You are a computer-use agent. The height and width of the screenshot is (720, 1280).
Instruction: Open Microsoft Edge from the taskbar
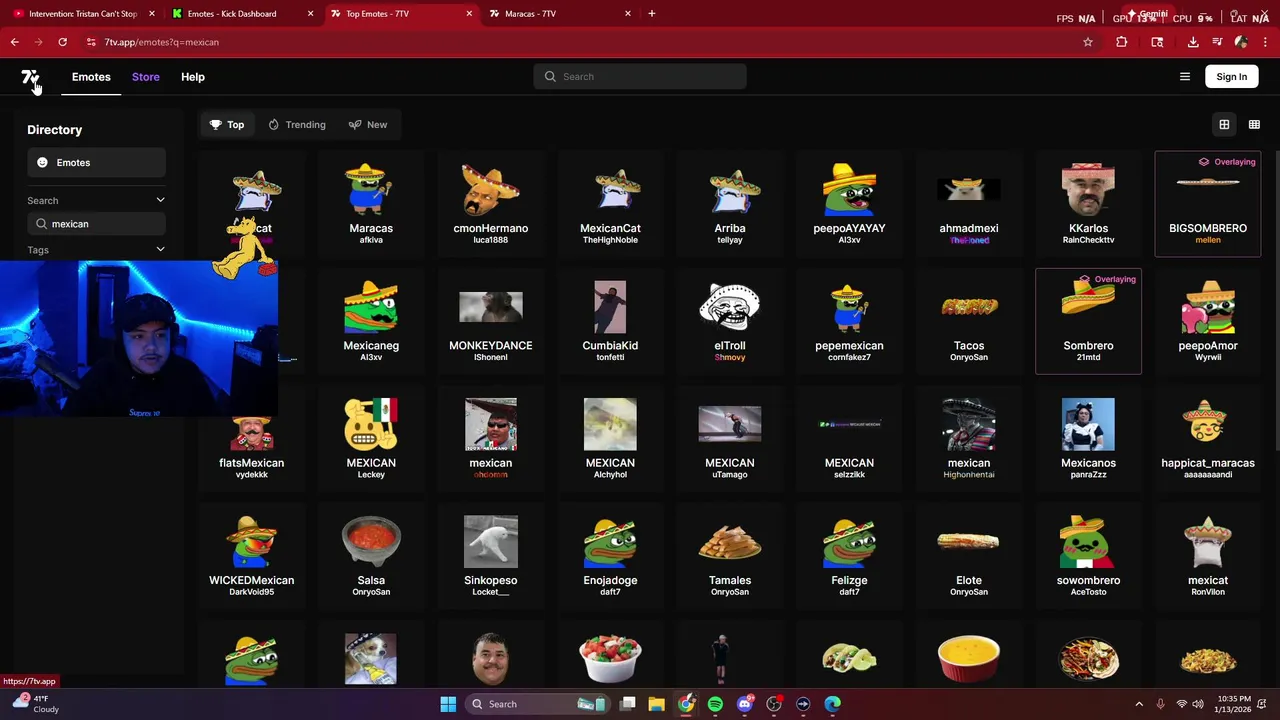click(x=832, y=704)
